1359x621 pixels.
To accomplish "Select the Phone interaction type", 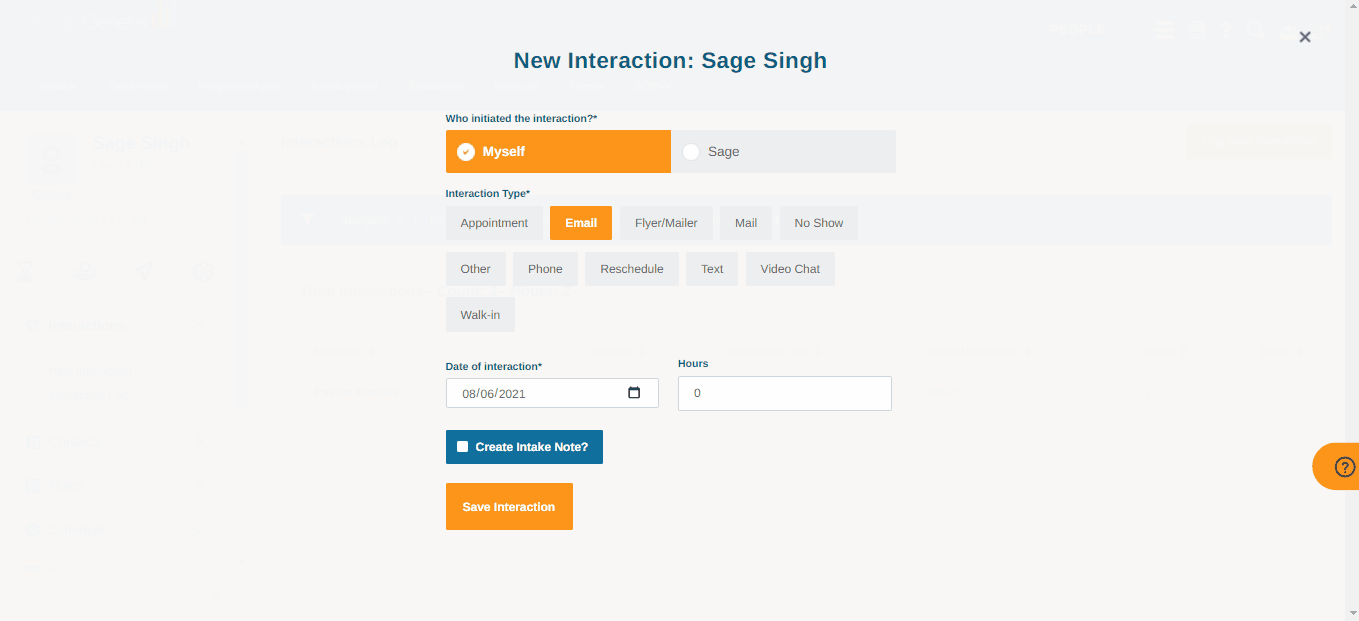I will pos(545,268).
